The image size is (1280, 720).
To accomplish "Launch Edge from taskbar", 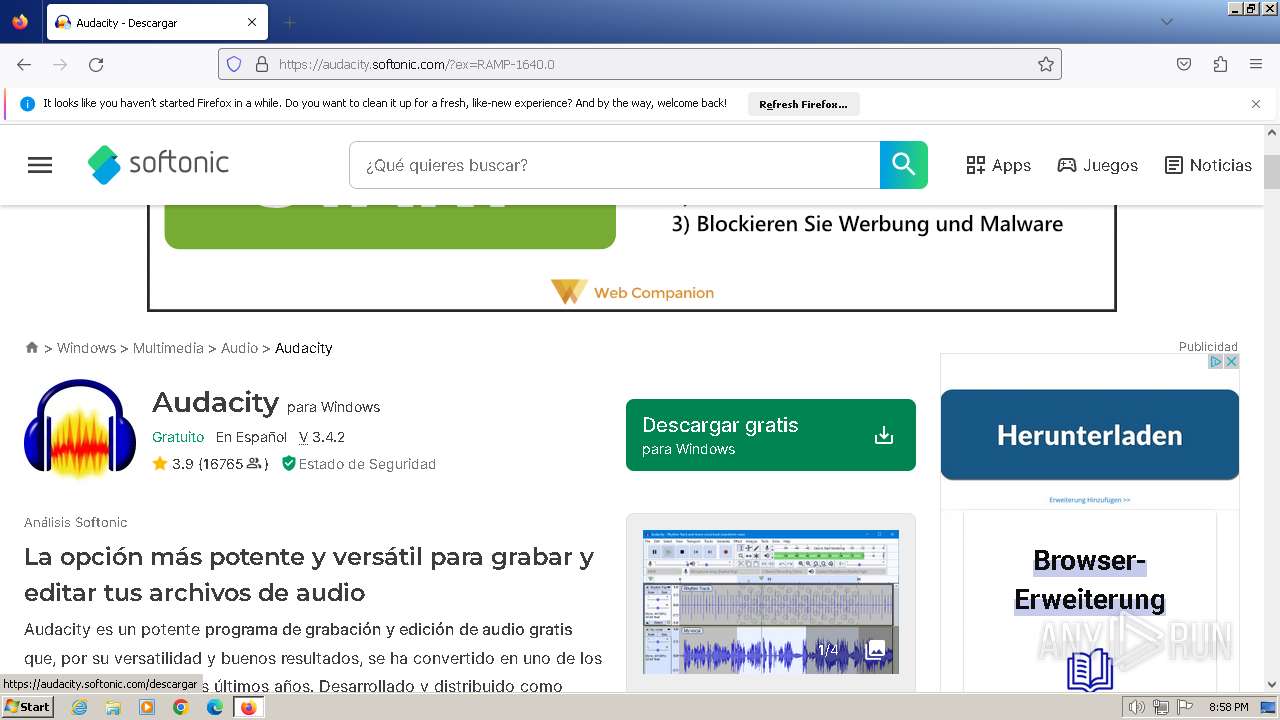I will coord(215,707).
